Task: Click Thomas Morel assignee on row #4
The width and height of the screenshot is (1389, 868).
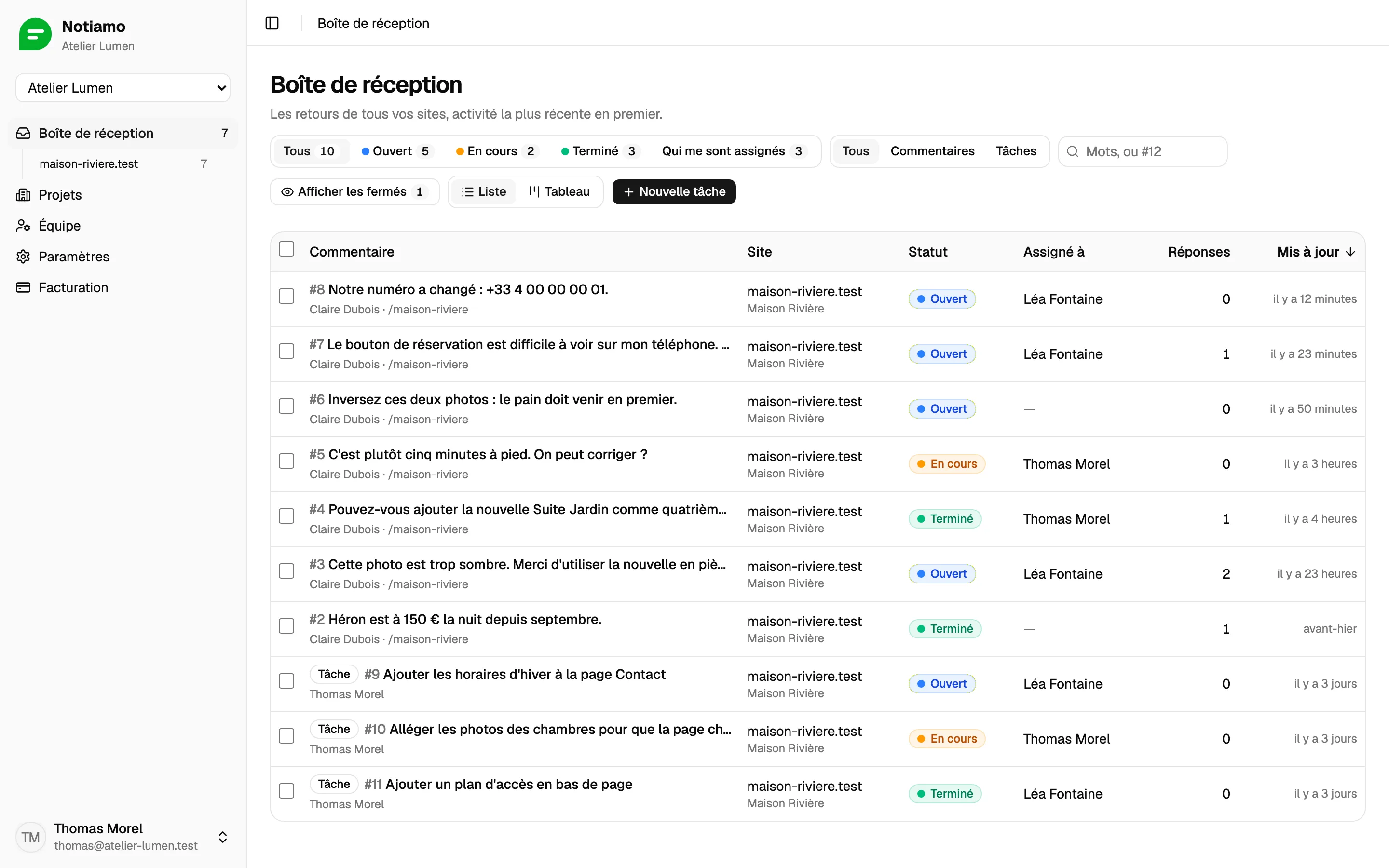Action: [1066, 519]
